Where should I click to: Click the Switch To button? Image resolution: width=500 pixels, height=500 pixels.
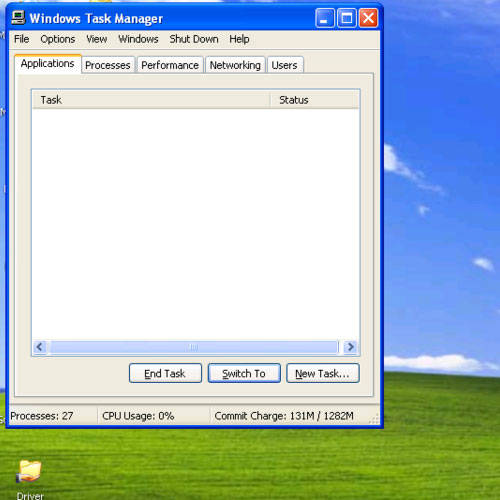click(244, 373)
